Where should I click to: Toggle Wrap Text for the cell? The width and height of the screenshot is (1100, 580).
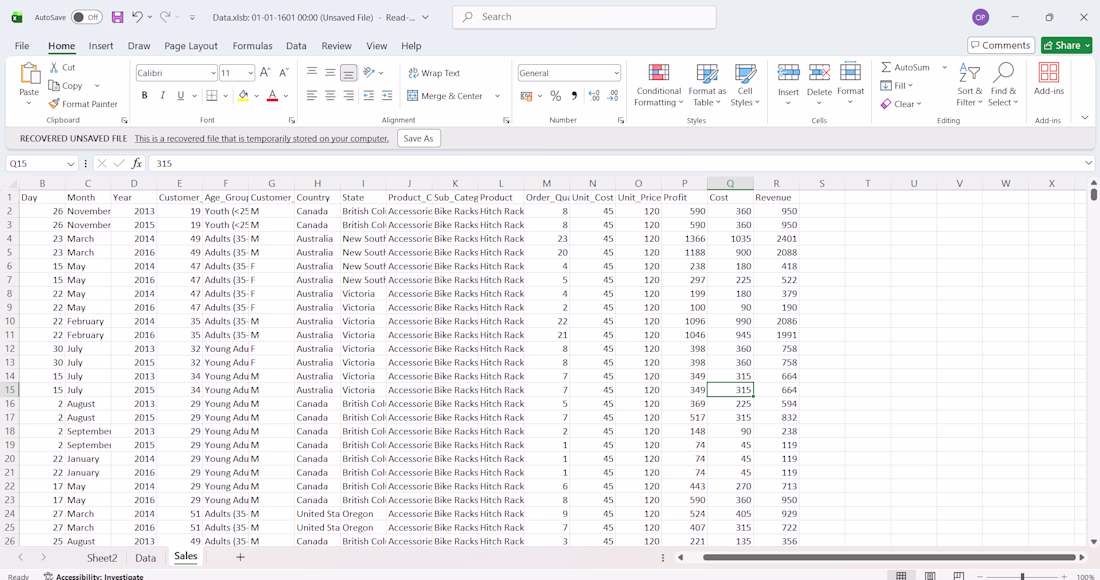click(x=434, y=73)
